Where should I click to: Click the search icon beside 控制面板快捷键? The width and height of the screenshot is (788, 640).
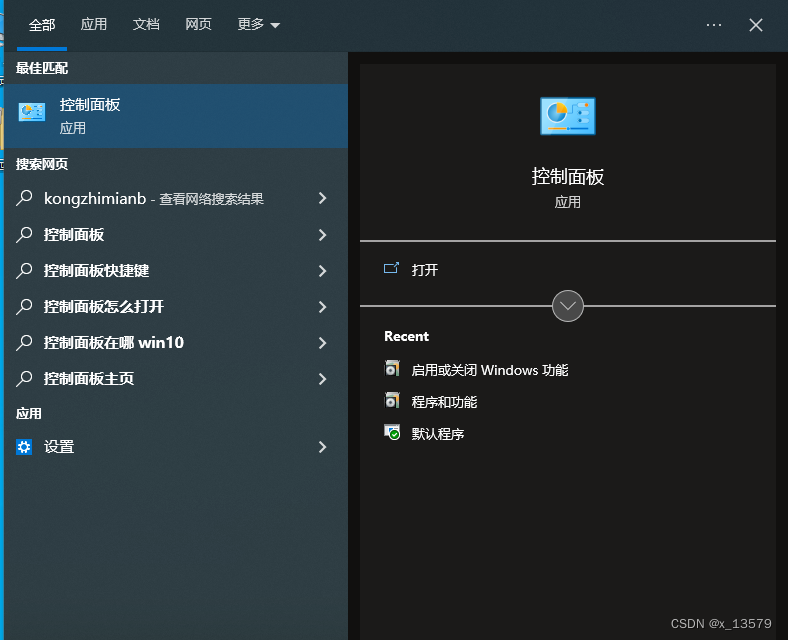pos(24,271)
